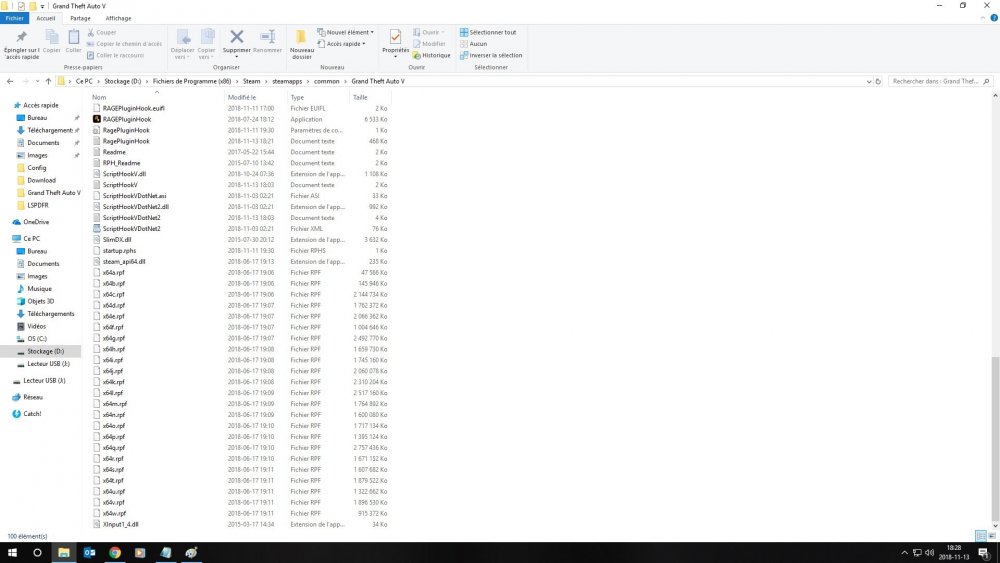Image resolution: width=1000 pixels, height=563 pixels.
Task: Open Propriétés from the ribbon
Action: (395, 43)
